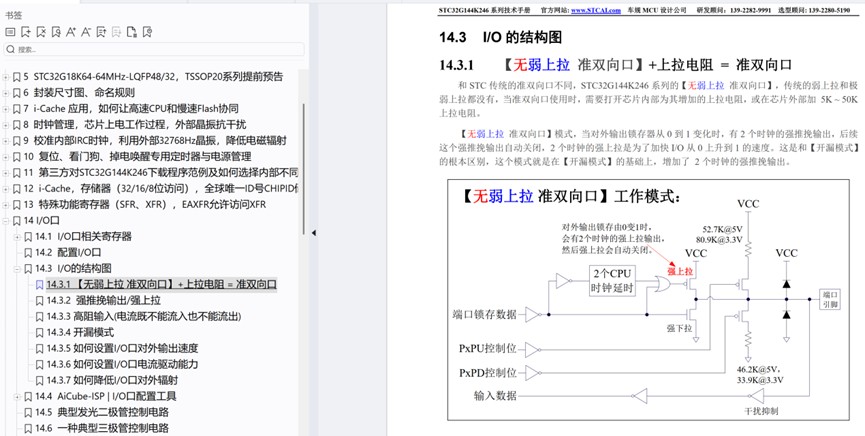This screenshot has height=436, width=865.
Task: Click bookmark icon beside 14.3.5 如何设置I/O口对外输出速度
Action: [x=39, y=349]
